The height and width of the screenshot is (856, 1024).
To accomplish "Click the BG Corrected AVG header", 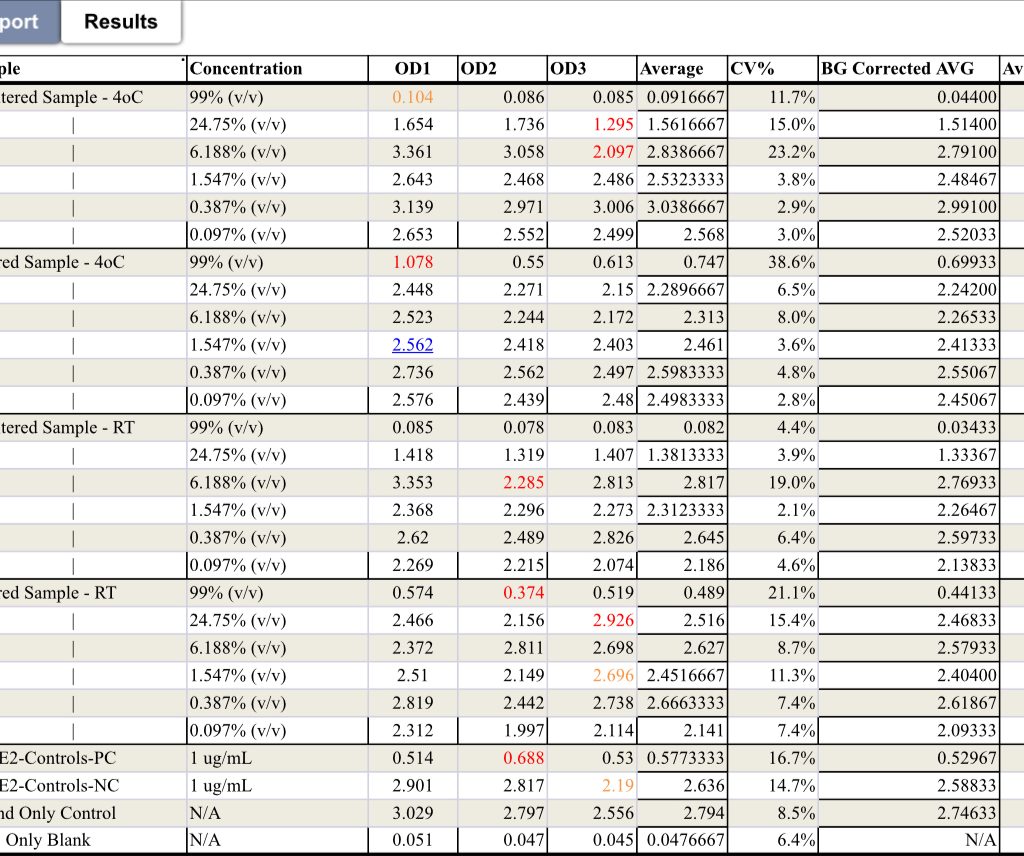I will (890, 69).
